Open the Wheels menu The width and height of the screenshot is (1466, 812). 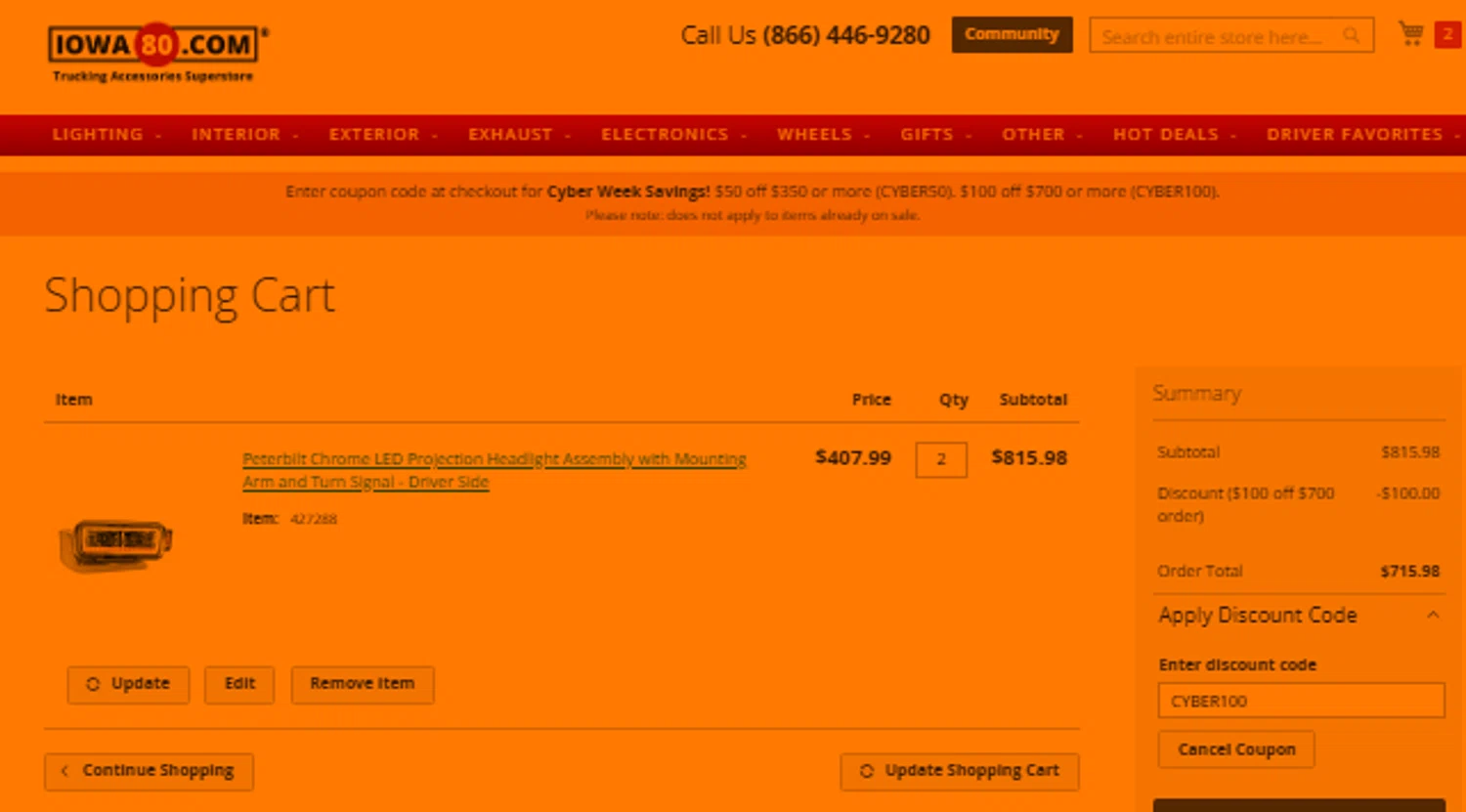click(x=824, y=135)
